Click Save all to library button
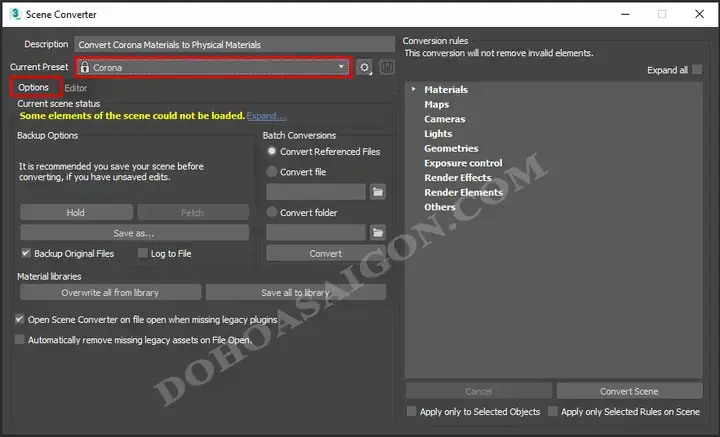 pyautogui.click(x=296, y=292)
